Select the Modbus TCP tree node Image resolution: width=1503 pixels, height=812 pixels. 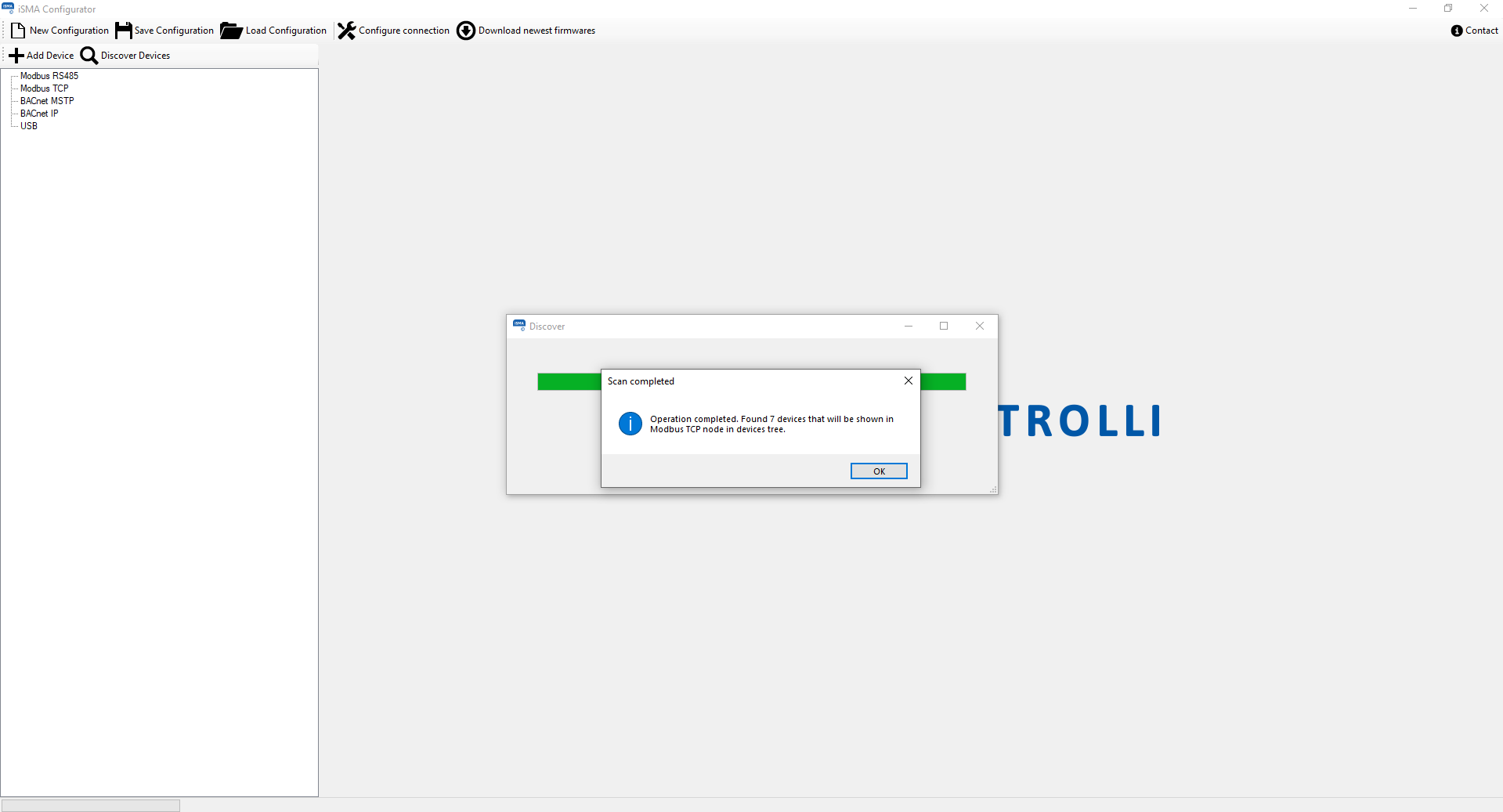45,88
